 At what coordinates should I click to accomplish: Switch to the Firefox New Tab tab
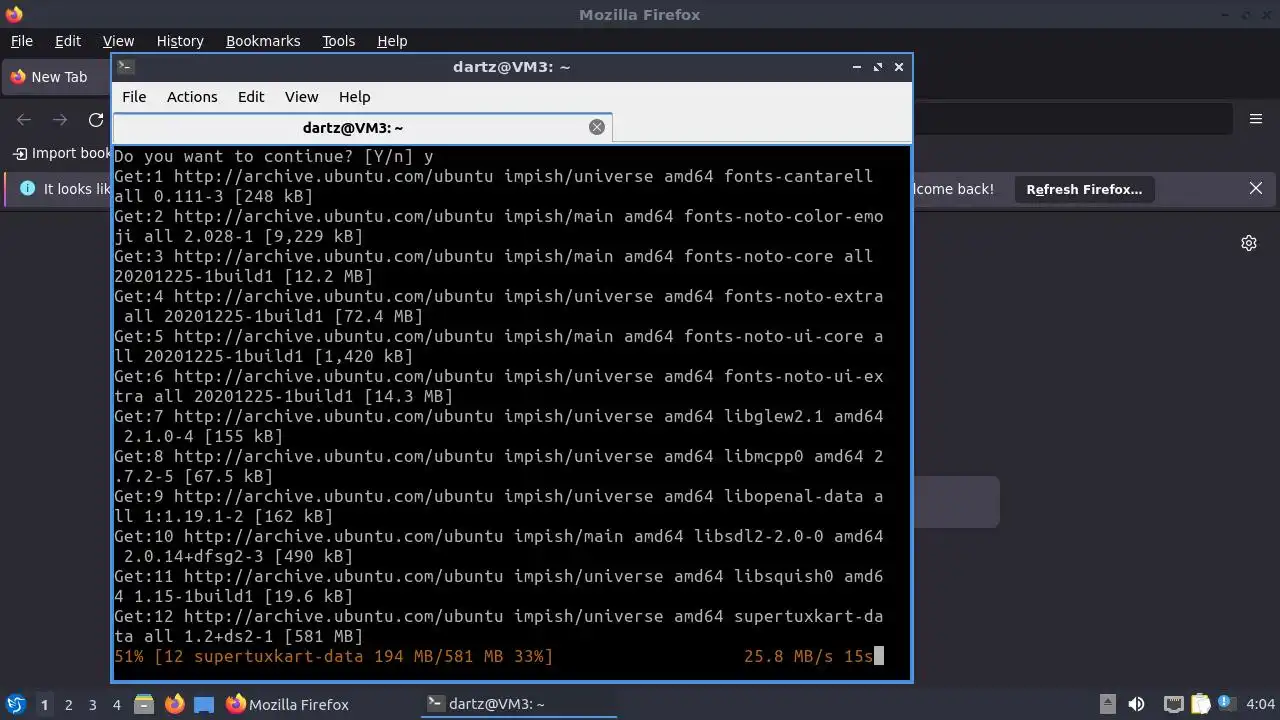pos(58,77)
